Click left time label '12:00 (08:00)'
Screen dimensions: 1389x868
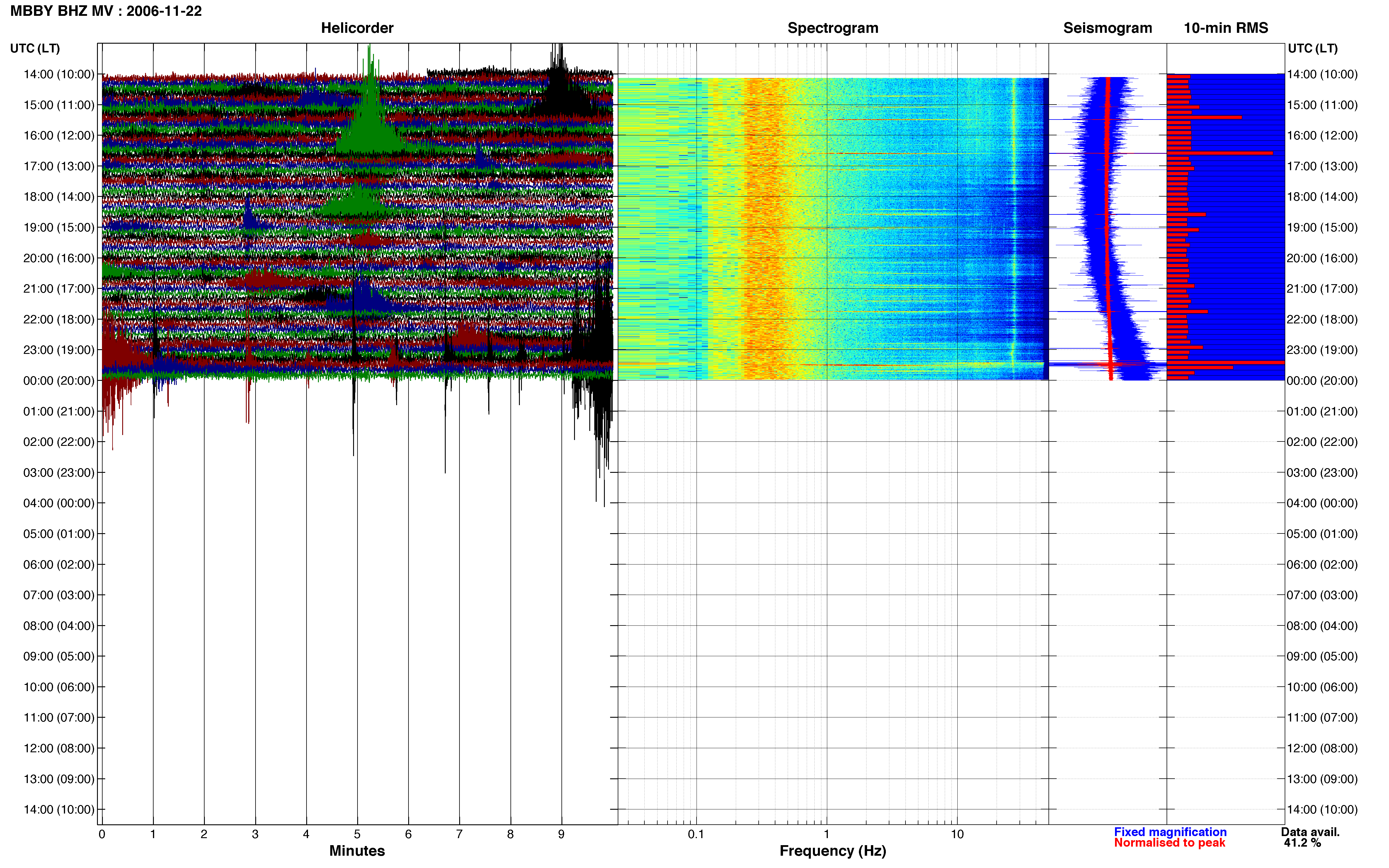(59, 748)
